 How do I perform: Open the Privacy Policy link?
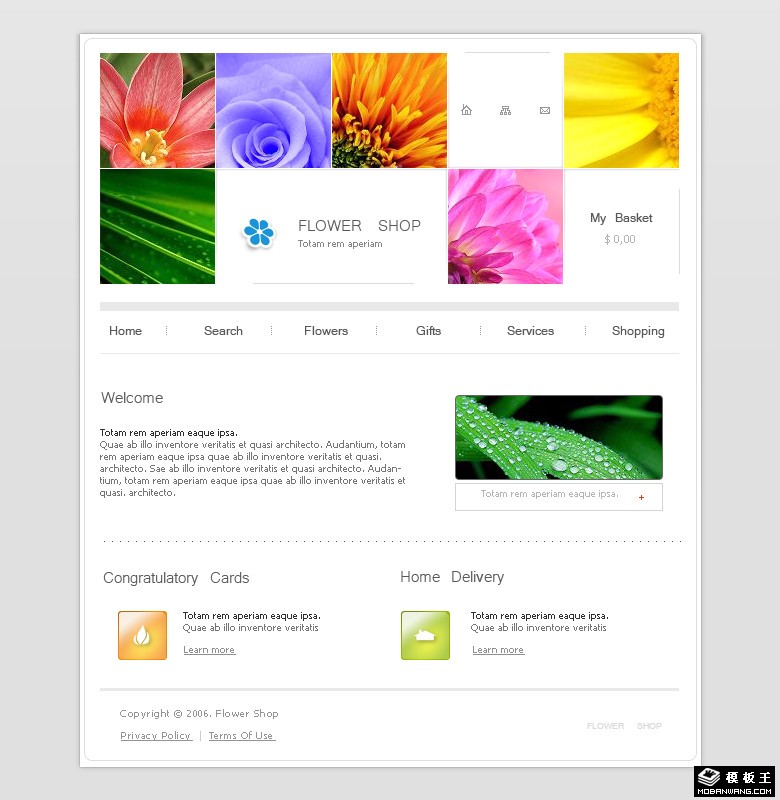(156, 735)
